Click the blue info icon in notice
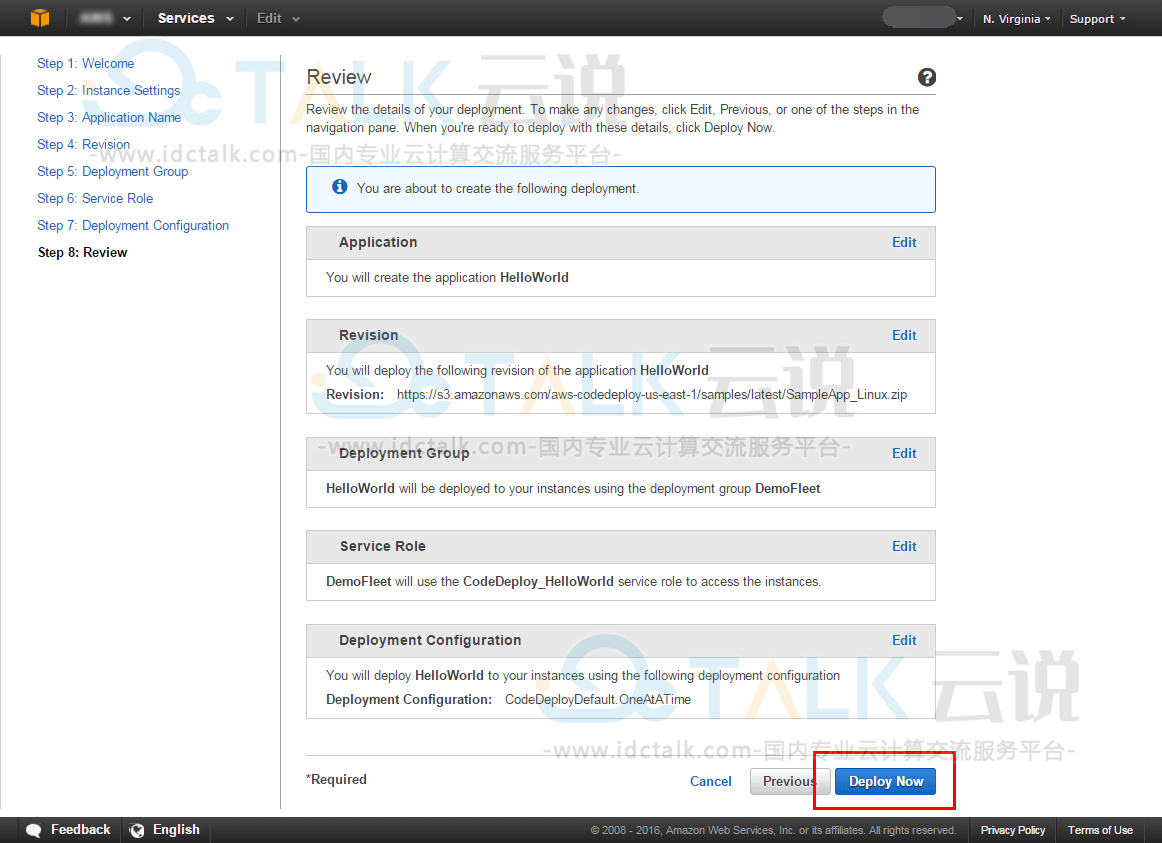Screen dimensions: 1162x843 pyautogui.click(x=339, y=187)
